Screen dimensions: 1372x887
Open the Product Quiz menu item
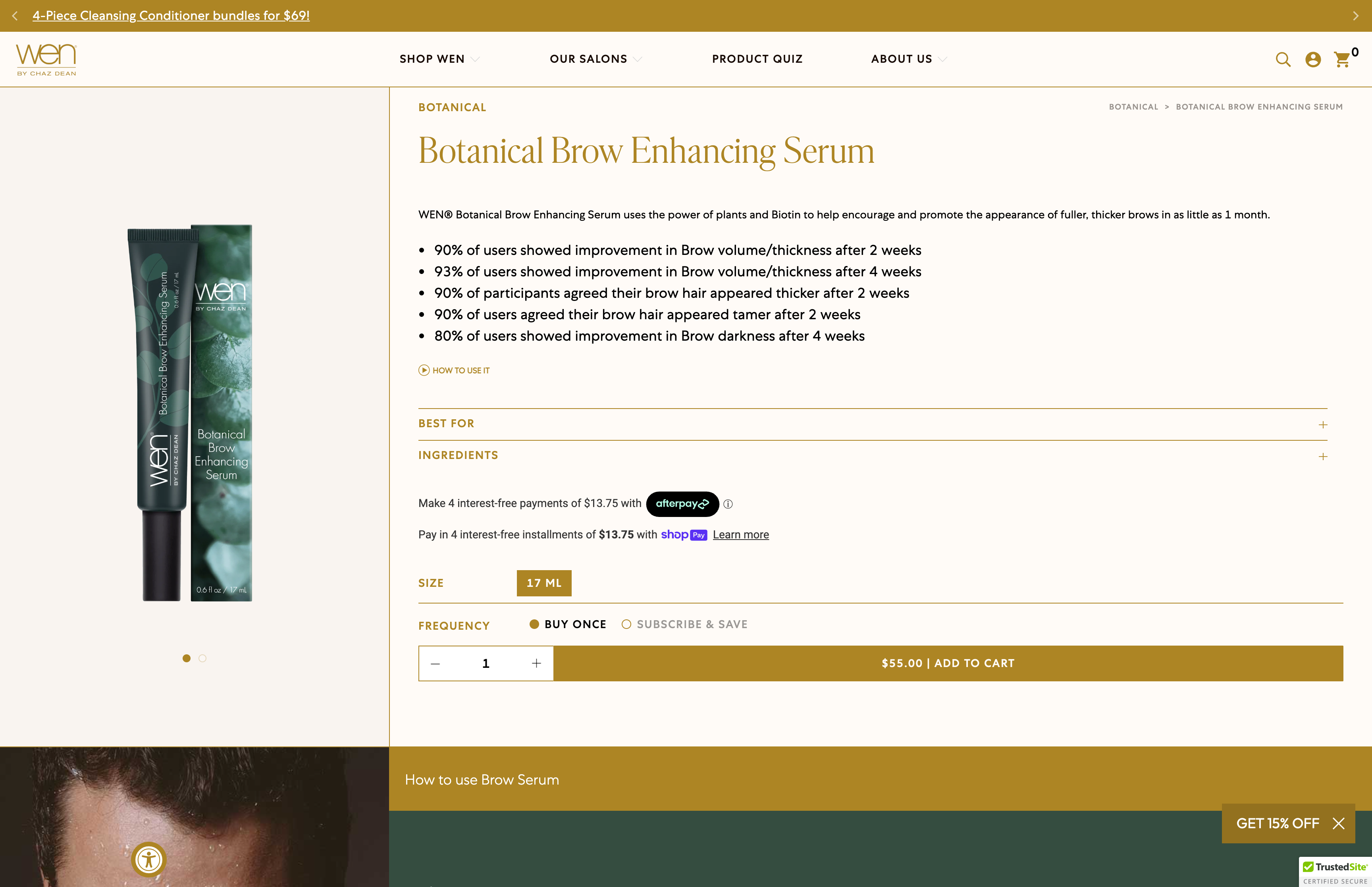tap(757, 59)
